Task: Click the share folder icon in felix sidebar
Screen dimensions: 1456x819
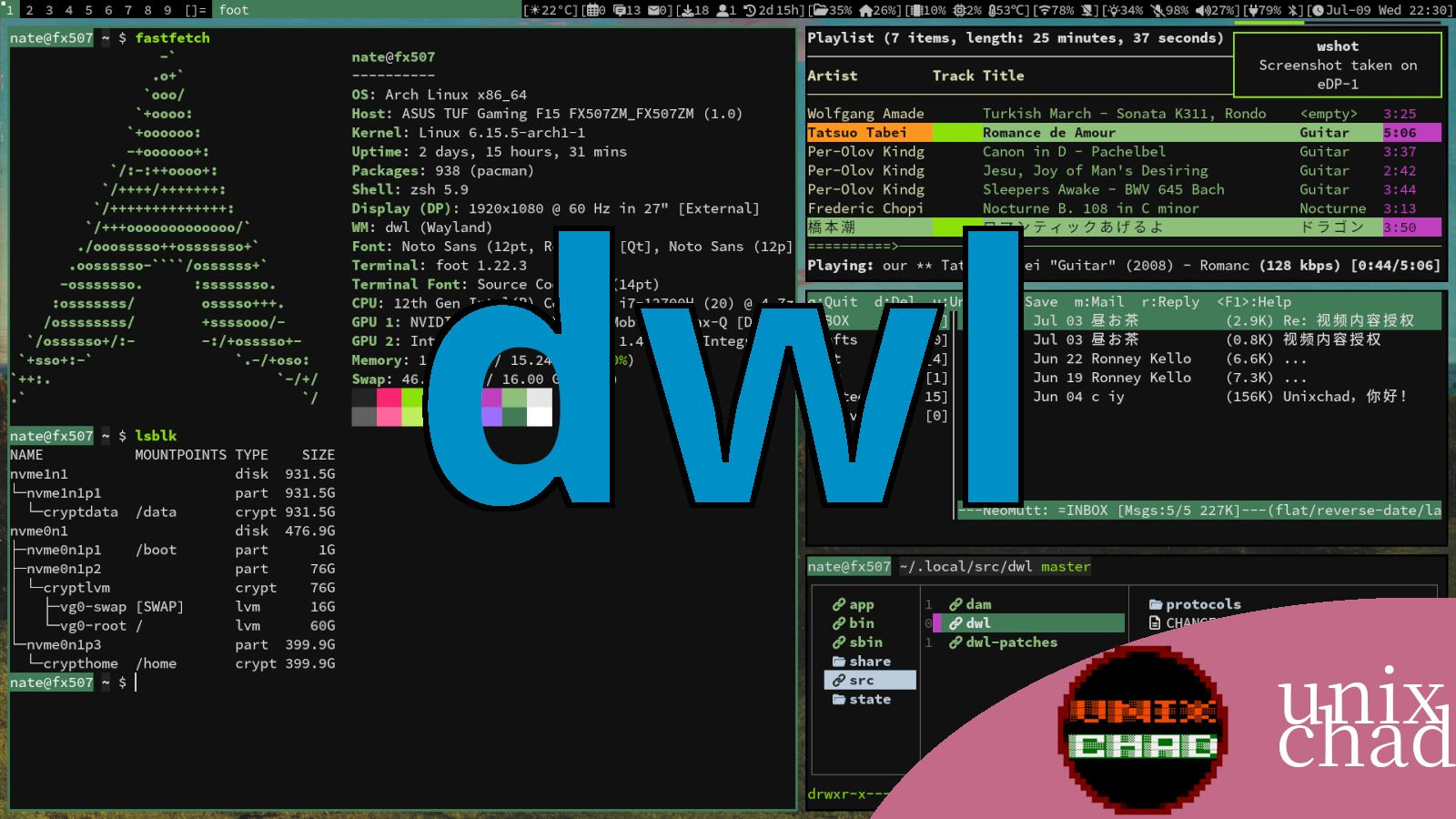Action: (x=839, y=661)
